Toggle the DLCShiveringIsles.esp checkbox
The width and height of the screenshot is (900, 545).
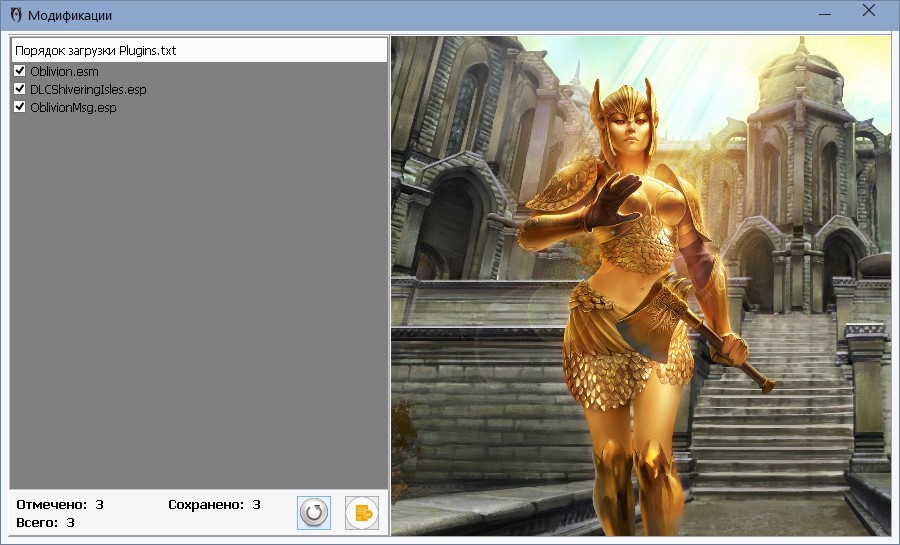click(x=19, y=89)
